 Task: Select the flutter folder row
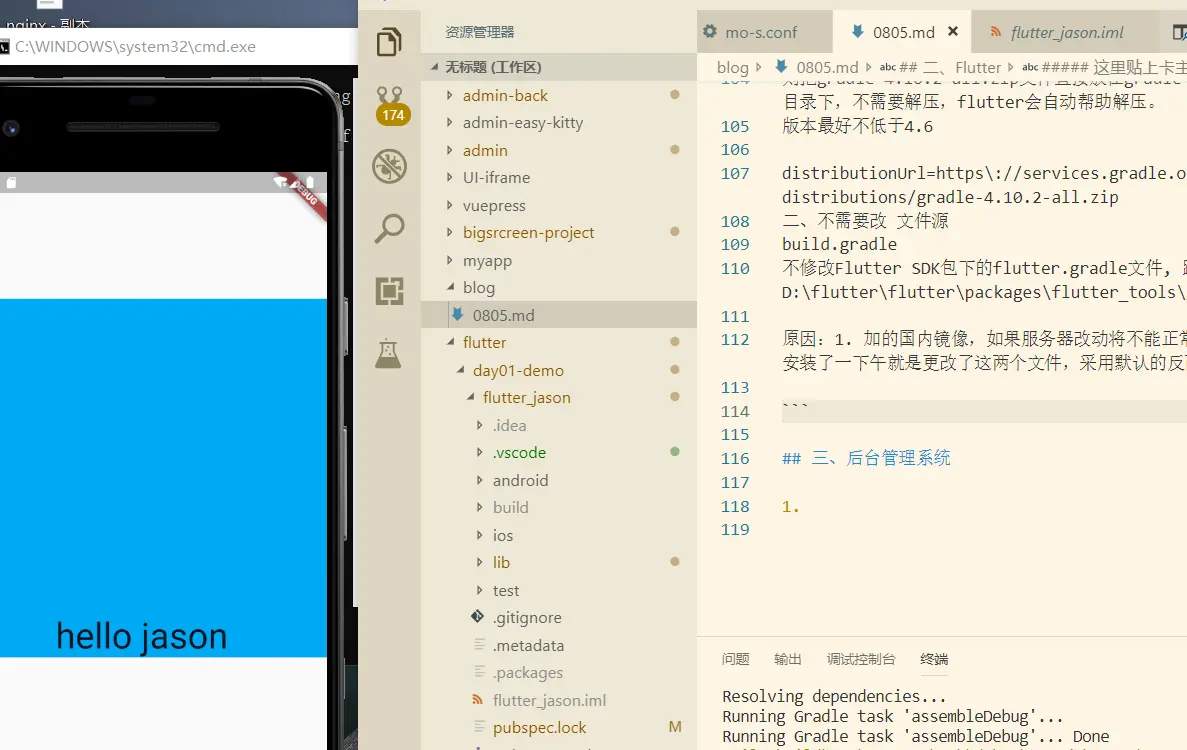point(558,342)
